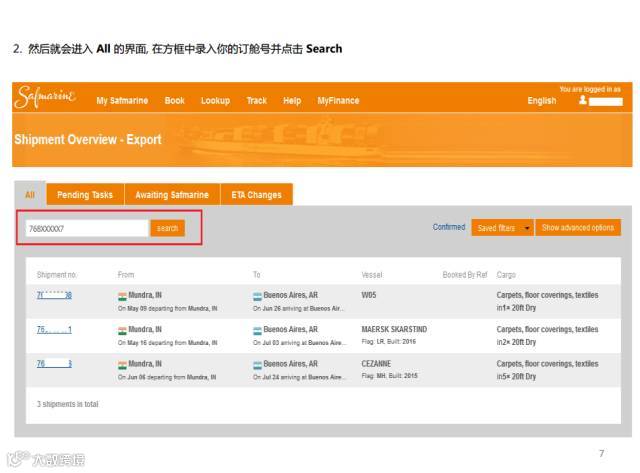Change language from English
This screenshot has width=640, height=473.
tap(542, 100)
